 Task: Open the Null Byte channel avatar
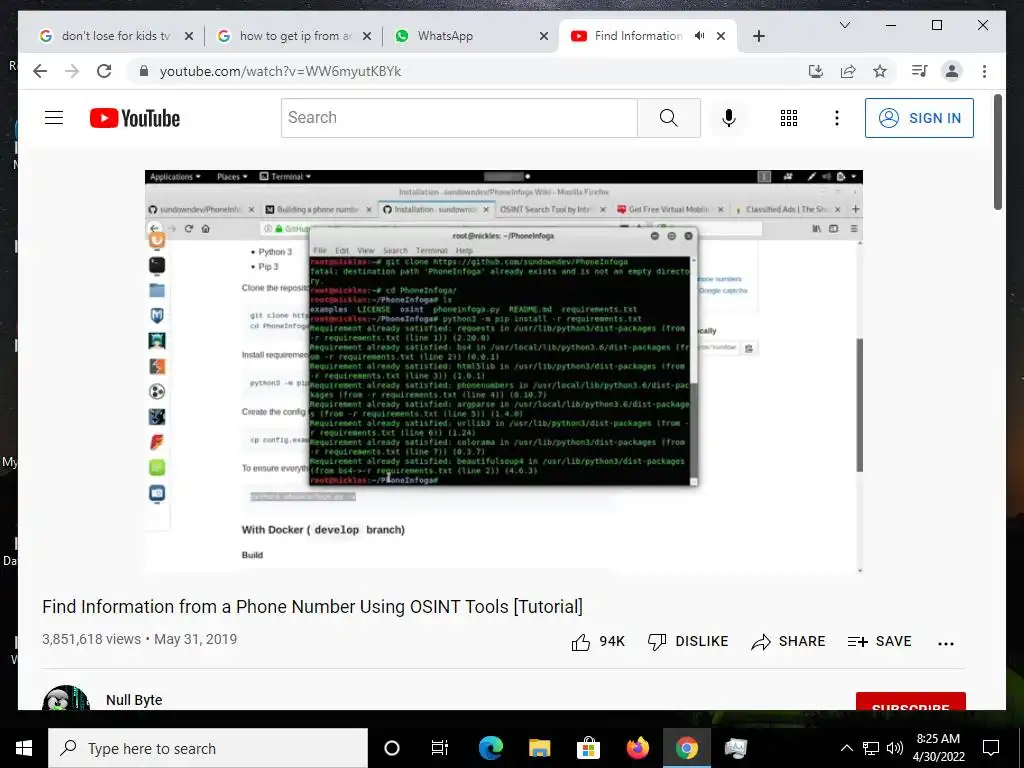point(65,698)
